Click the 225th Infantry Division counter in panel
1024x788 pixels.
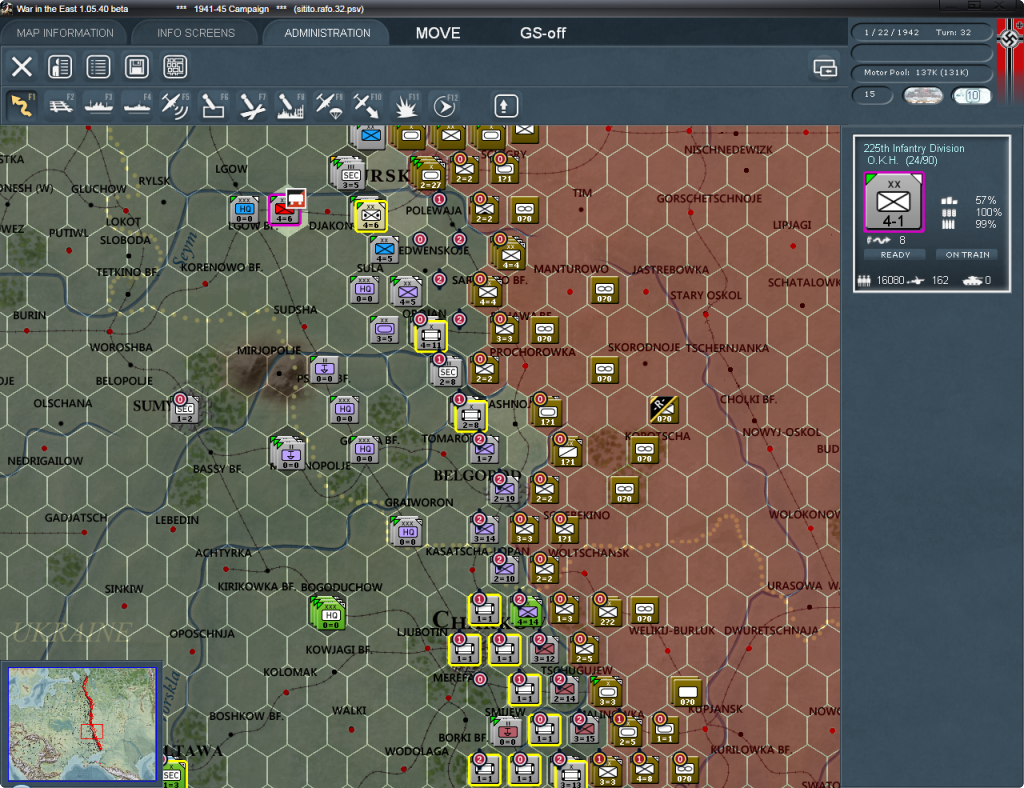click(x=893, y=202)
